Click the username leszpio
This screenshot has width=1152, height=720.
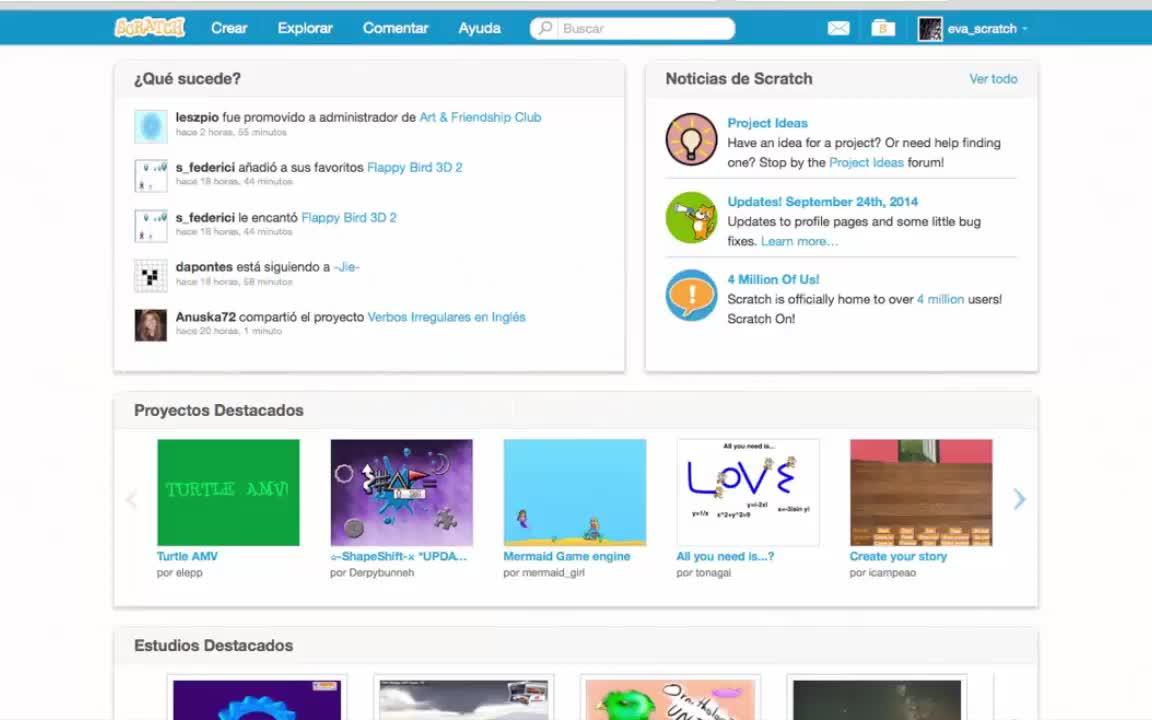click(x=197, y=117)
